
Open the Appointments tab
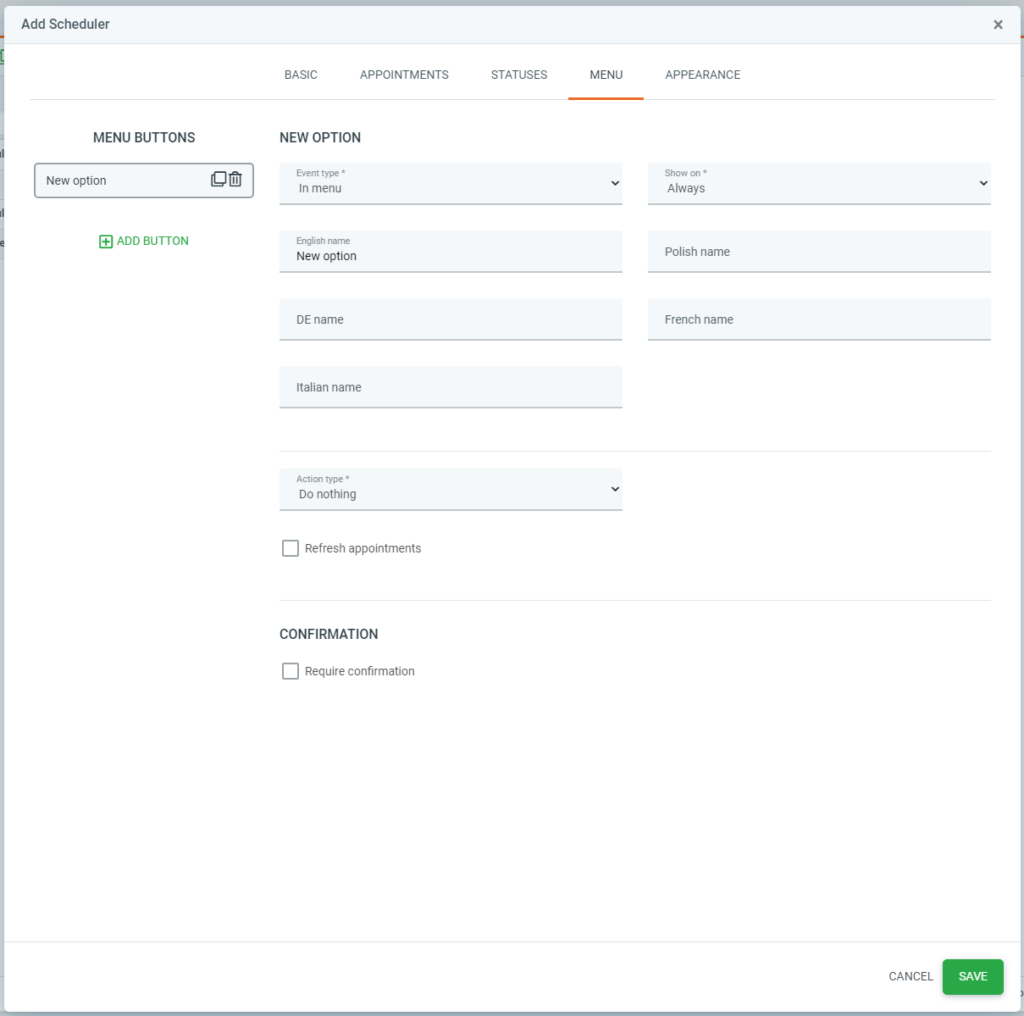tap(404, 75)
